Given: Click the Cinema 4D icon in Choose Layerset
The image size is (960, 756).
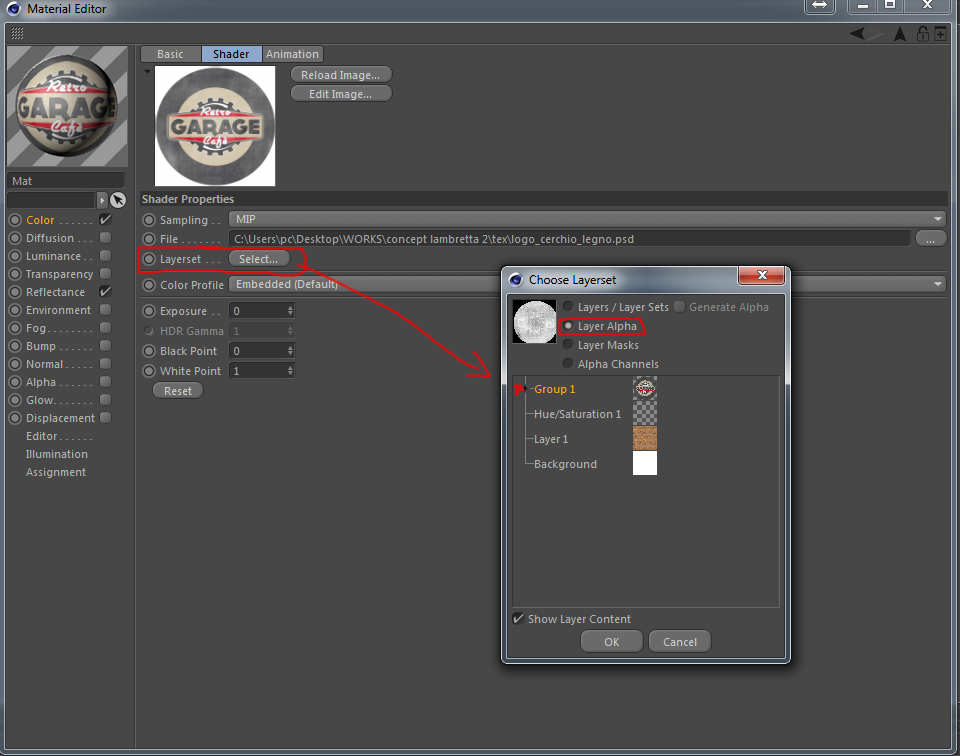Looking at the screenshot, I should 516,280.
